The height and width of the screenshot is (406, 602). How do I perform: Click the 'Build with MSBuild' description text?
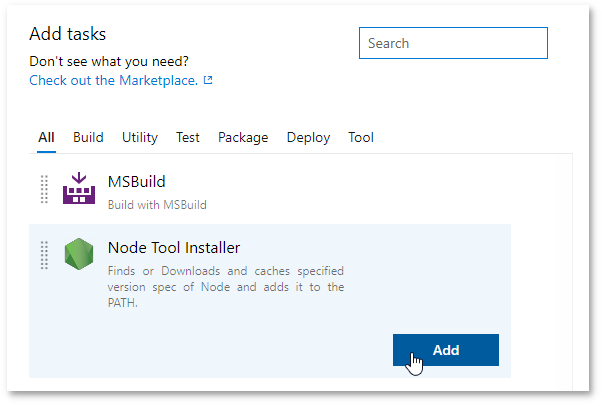pos(157,204)
